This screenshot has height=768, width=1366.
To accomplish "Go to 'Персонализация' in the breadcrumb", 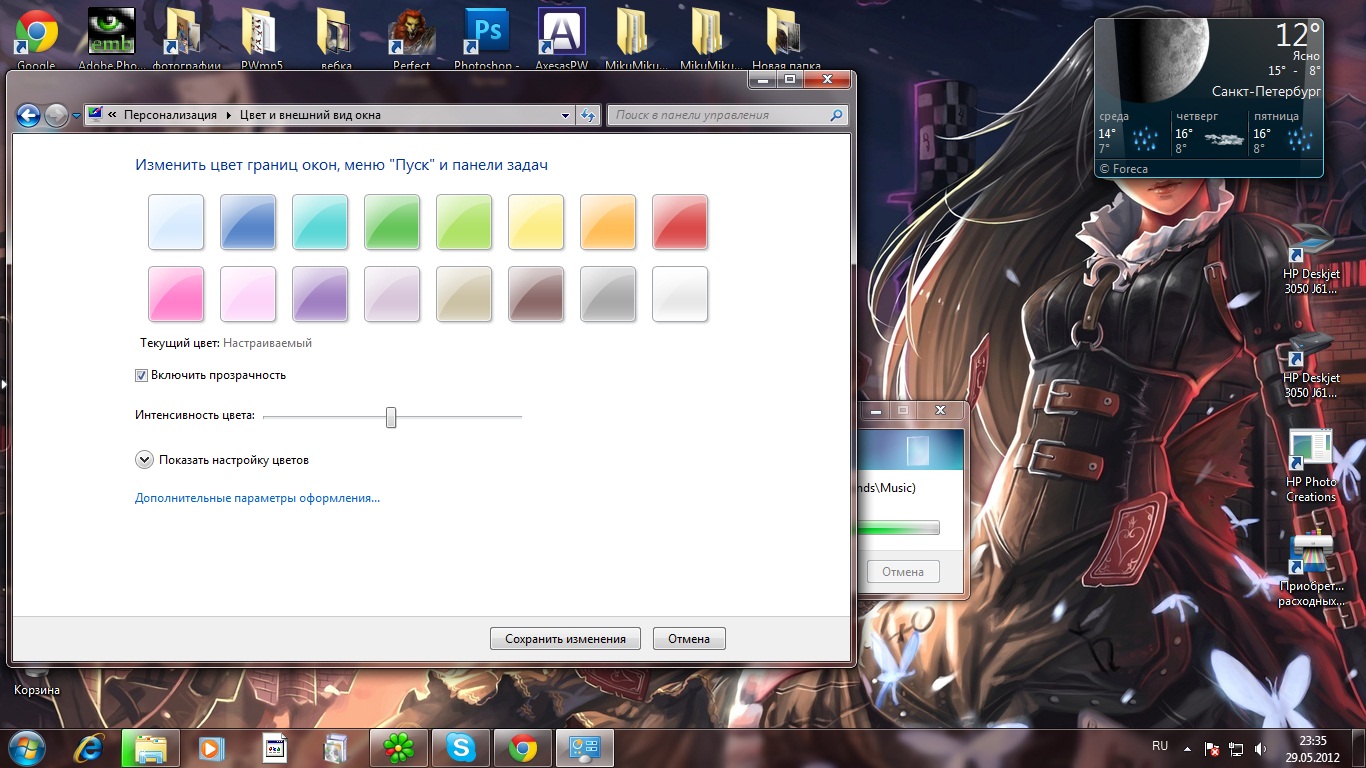I will coord(170,115).
